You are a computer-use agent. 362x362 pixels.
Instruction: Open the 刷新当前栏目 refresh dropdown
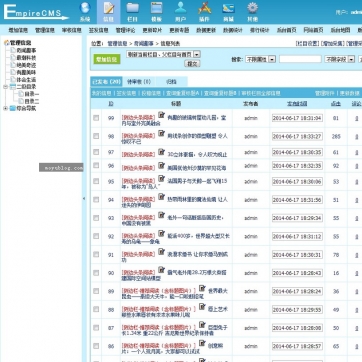(163, 54)
